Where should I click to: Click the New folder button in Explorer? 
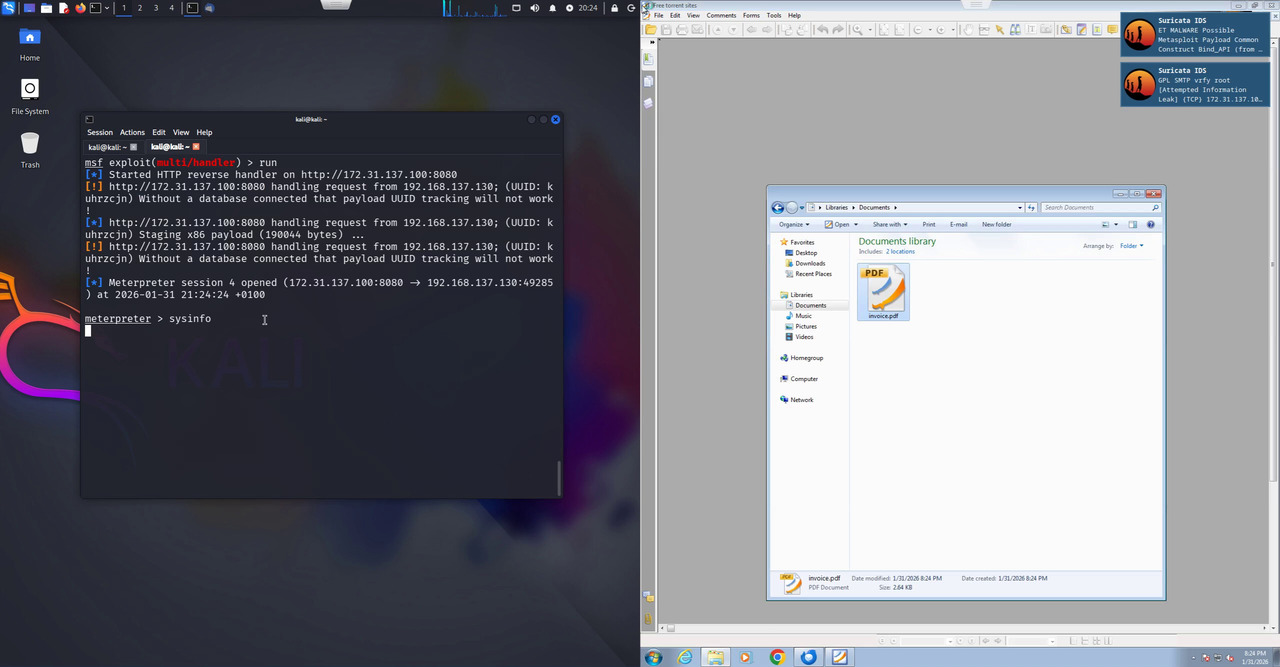coord(996,225)
